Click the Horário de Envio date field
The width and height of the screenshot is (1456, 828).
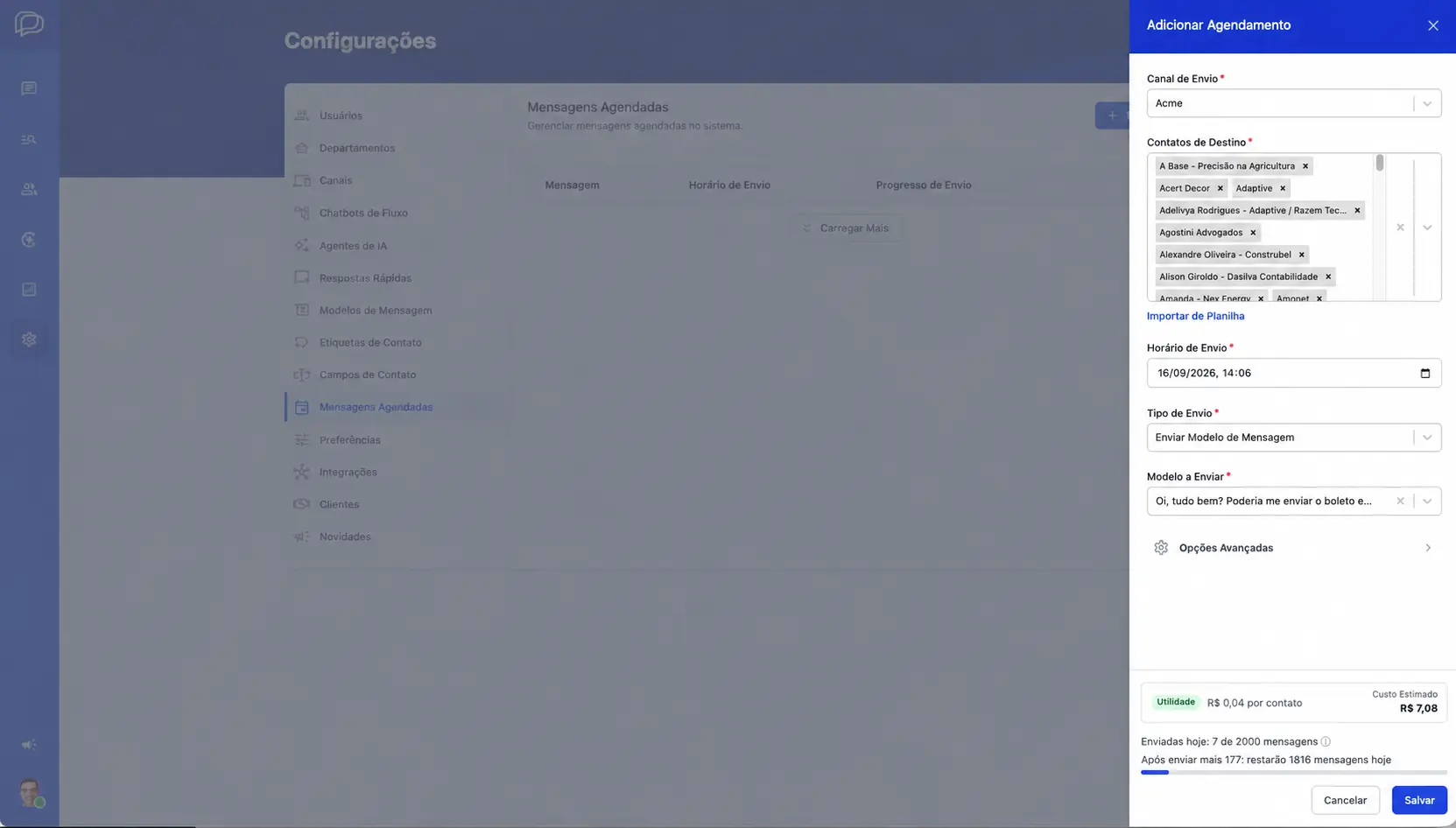click(1293, 373)
